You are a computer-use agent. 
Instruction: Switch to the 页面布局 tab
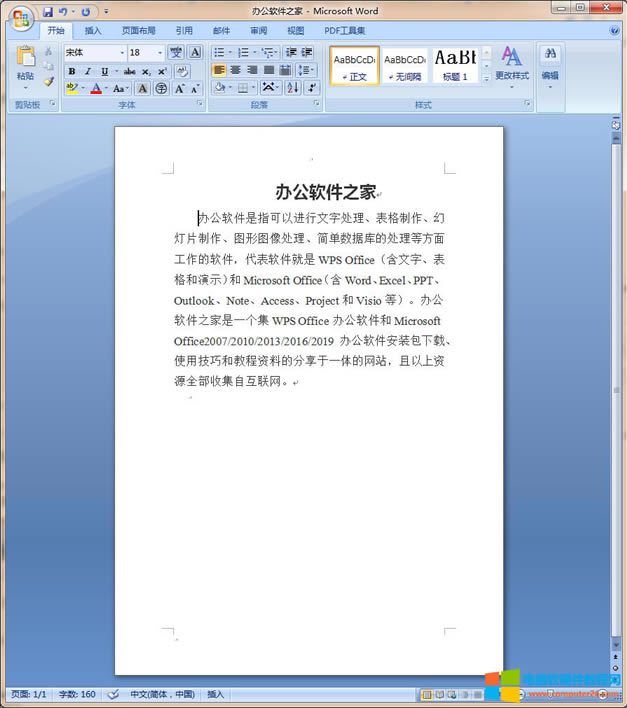pyautogui.click(x=139, y=31)
